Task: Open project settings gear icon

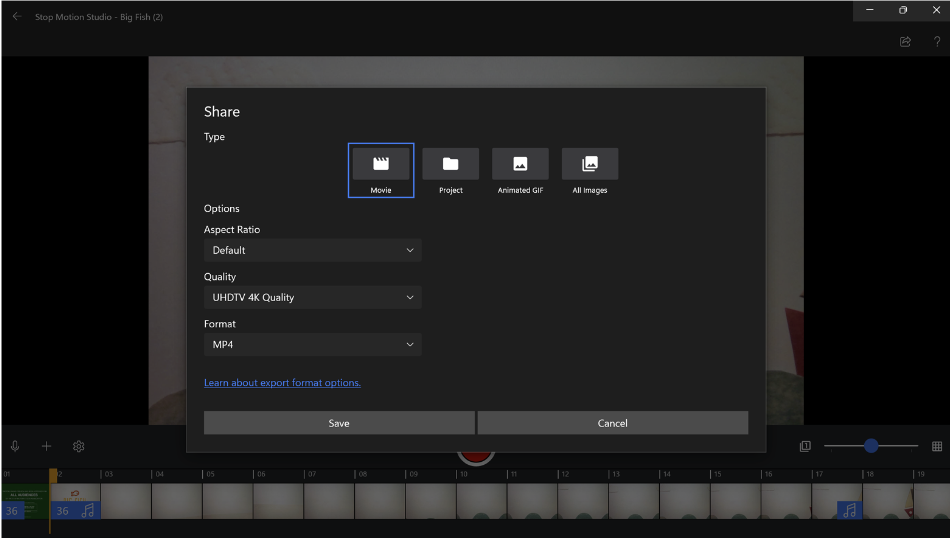Action: pos(78,447)
